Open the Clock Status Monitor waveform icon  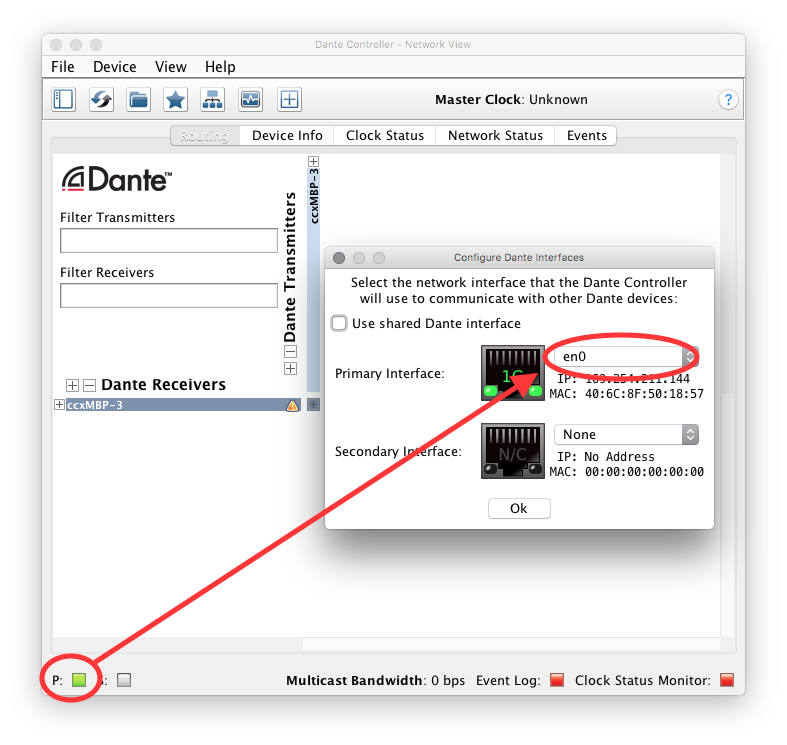point(250,99)
